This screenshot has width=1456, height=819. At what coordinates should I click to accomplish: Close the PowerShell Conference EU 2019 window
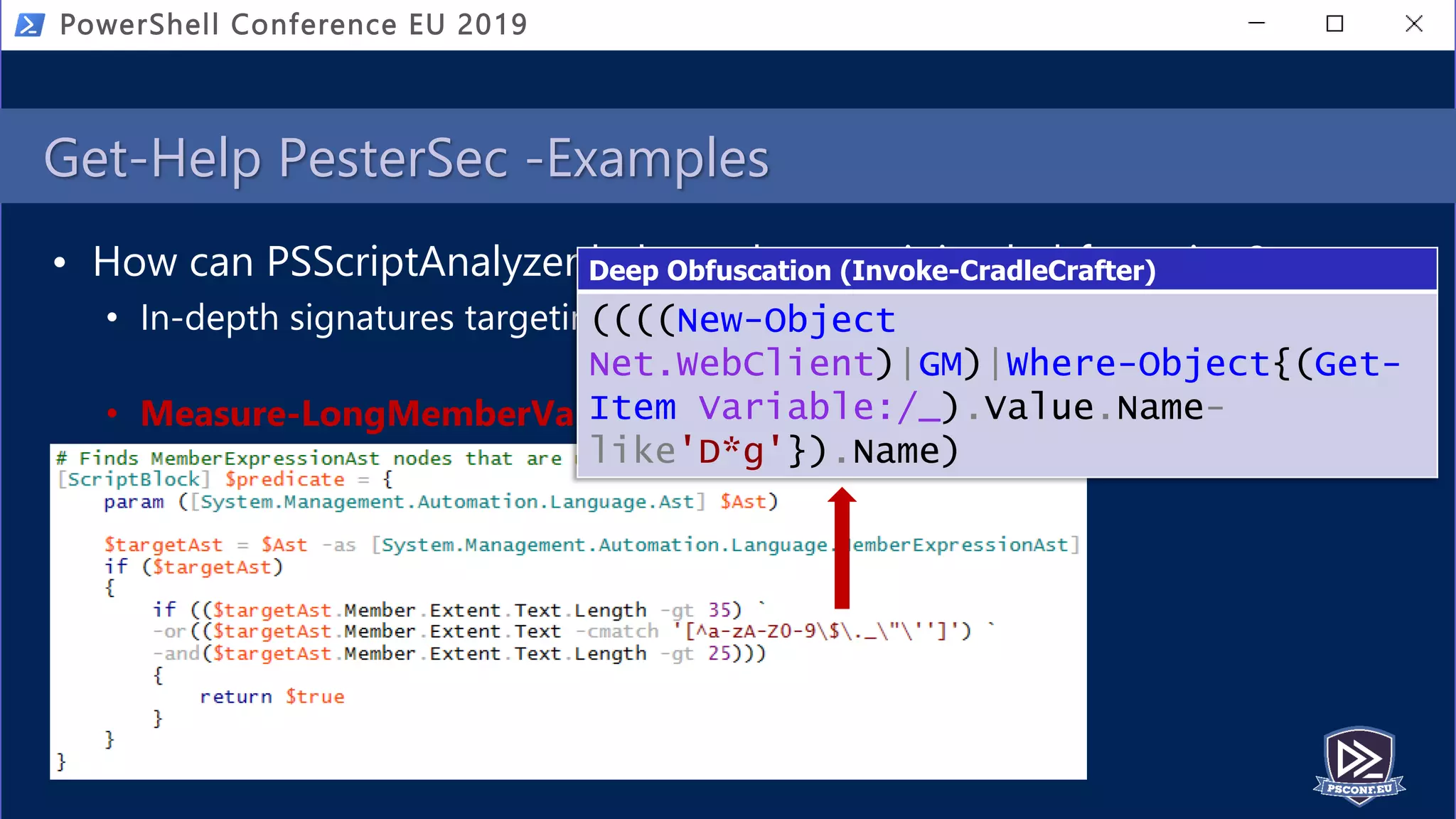[x=1414, y=23]
